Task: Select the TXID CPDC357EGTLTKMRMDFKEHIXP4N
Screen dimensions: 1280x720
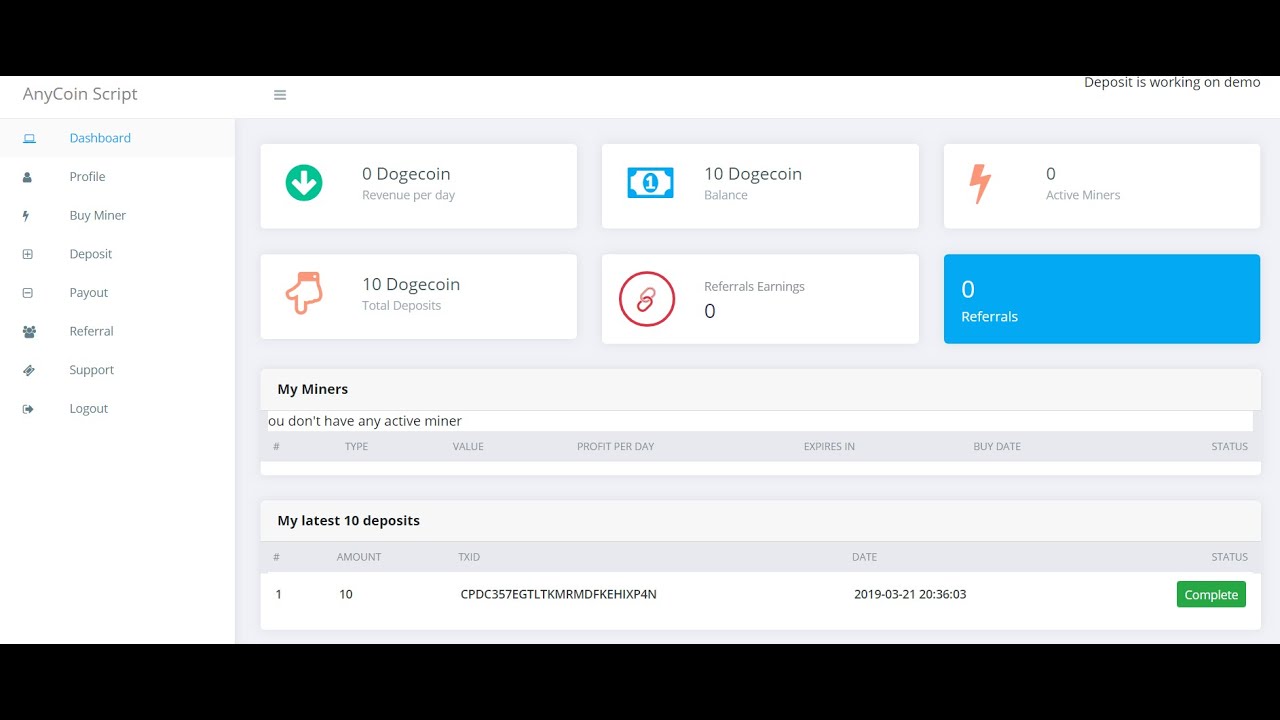Action: [x=558, y=594]
